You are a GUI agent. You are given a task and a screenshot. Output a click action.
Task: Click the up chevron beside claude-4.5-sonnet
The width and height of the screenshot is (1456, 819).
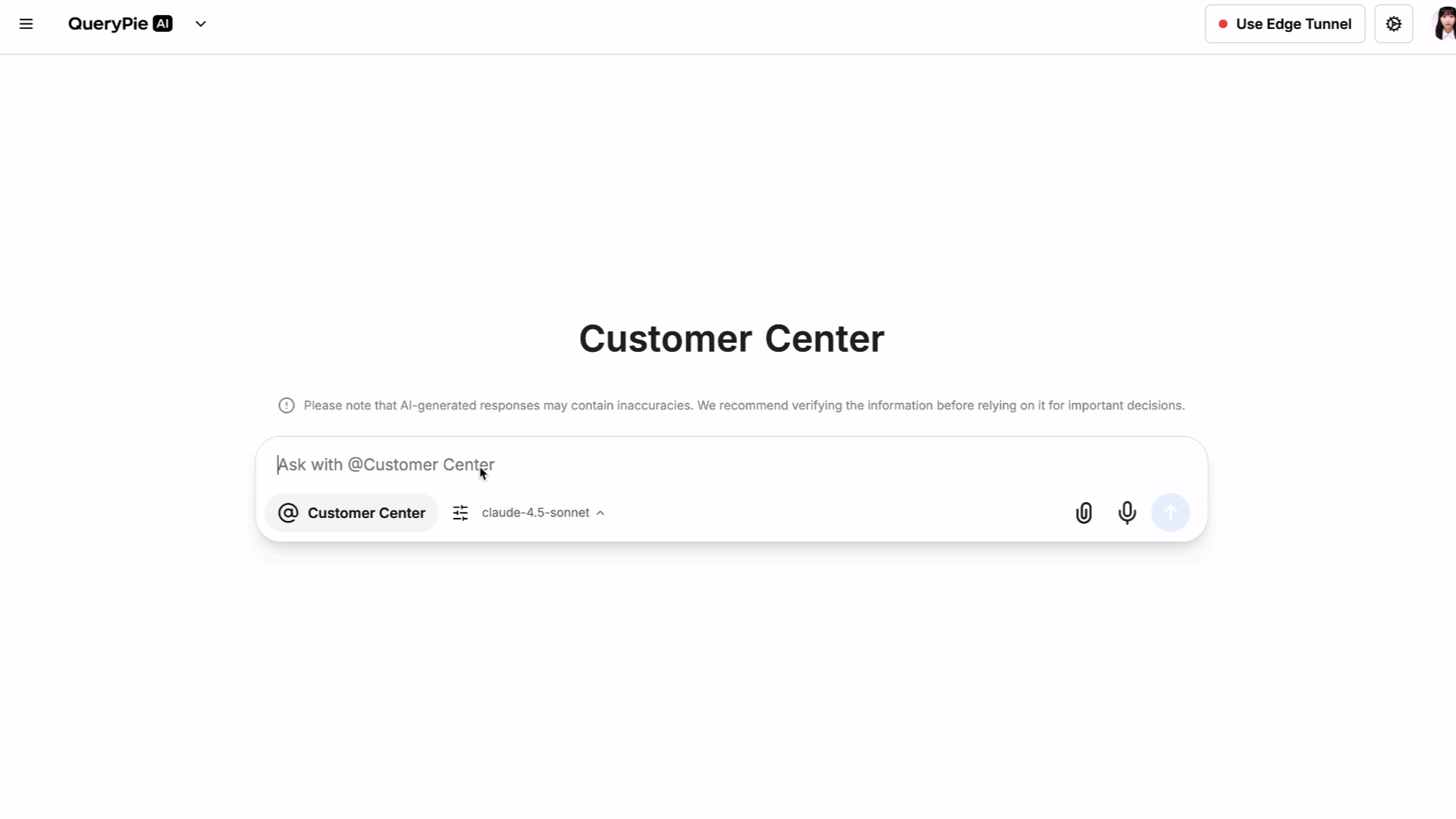click(601, 513)
